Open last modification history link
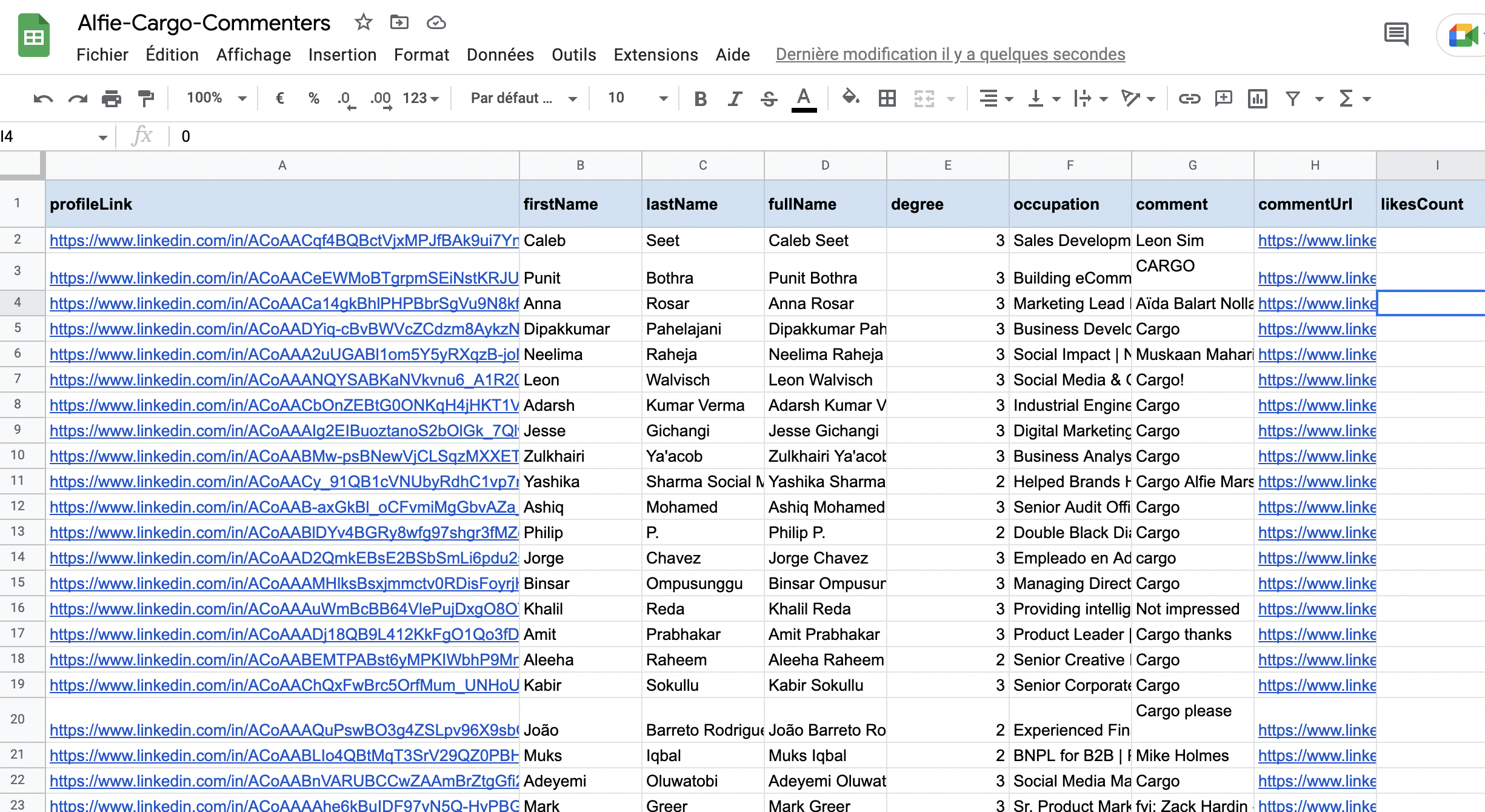The image size is (1485, 812). coord(950,55)
